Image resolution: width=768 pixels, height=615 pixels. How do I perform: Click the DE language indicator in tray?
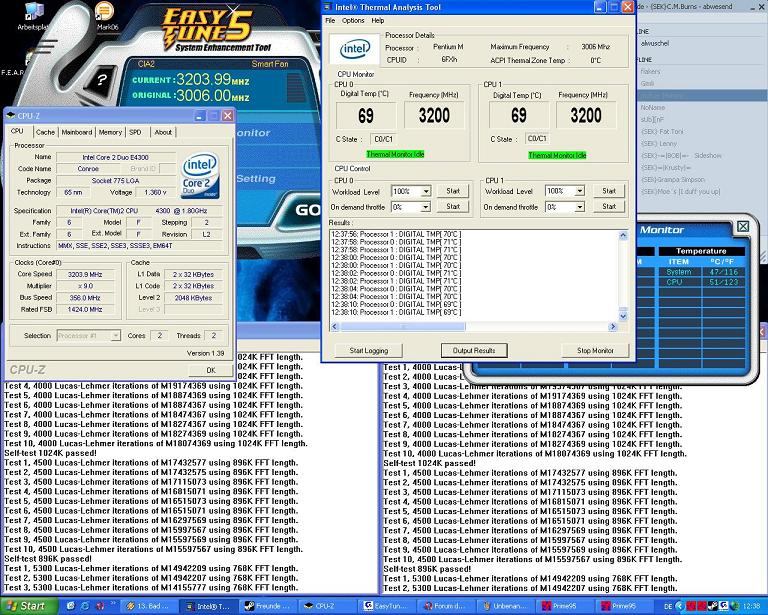pyautogui.click(x=668, y=606)
